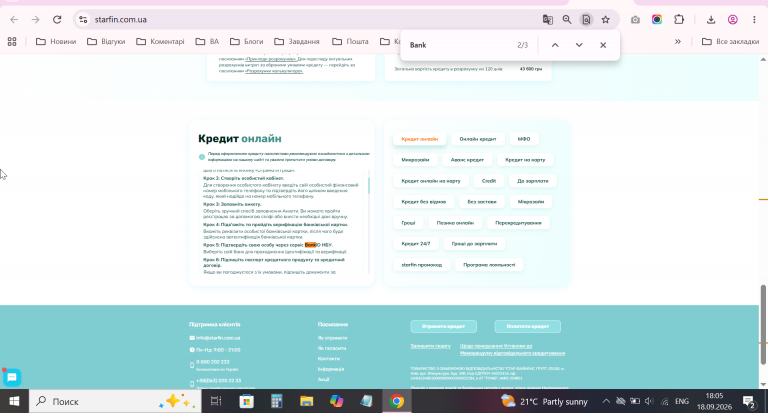Click the Оплатити кредит footer button
Image resolution: width=768 pixels, height=413 pixels.
pyautogui.click(x=528, y=326)
